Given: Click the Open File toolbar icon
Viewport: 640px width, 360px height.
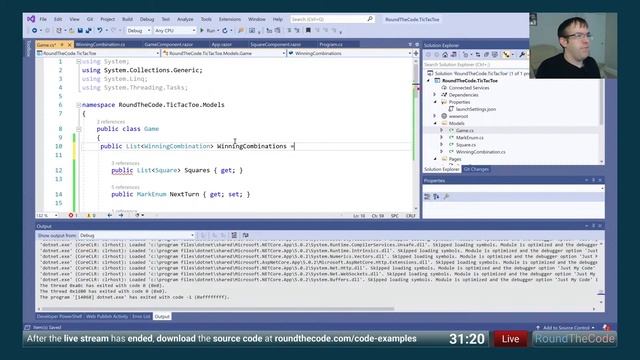Looking at the screenshot, I should click(71, 31).
